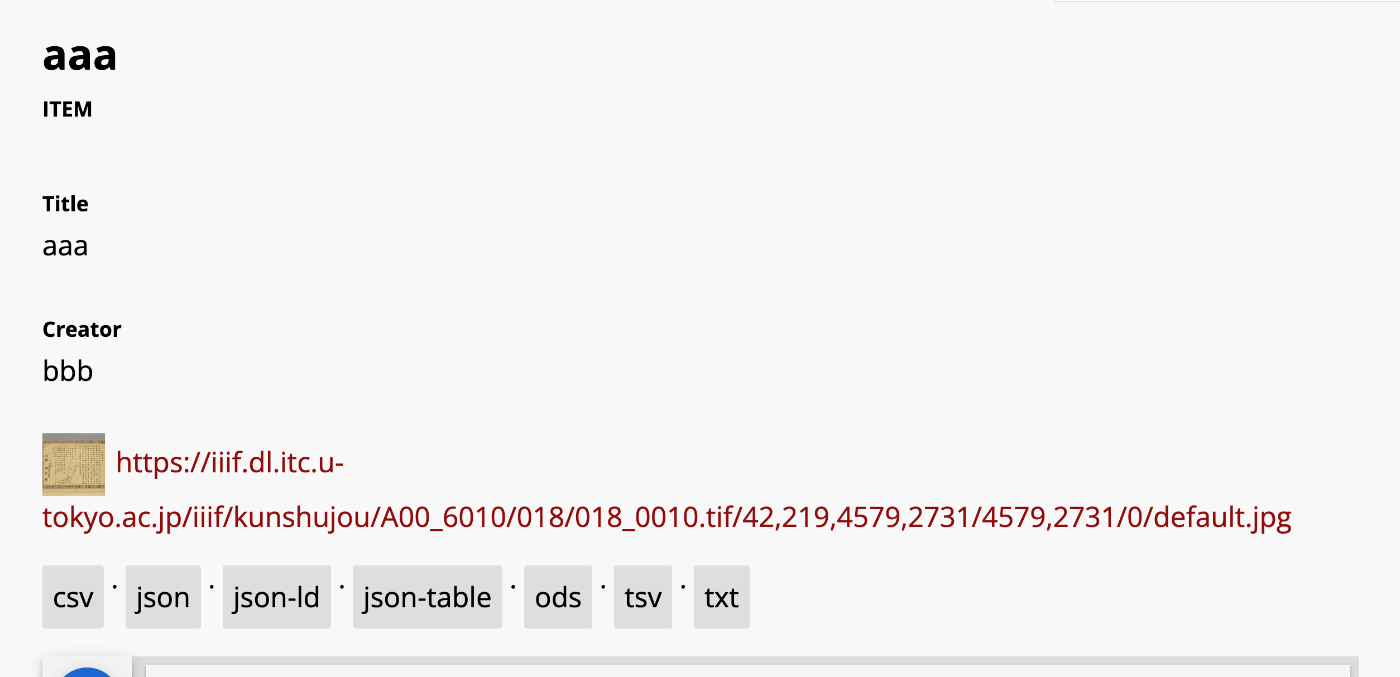This screenshot has height=677, width=1400.
Task: Click the second line of the IIIF link
Action: (x=666, y=518)
